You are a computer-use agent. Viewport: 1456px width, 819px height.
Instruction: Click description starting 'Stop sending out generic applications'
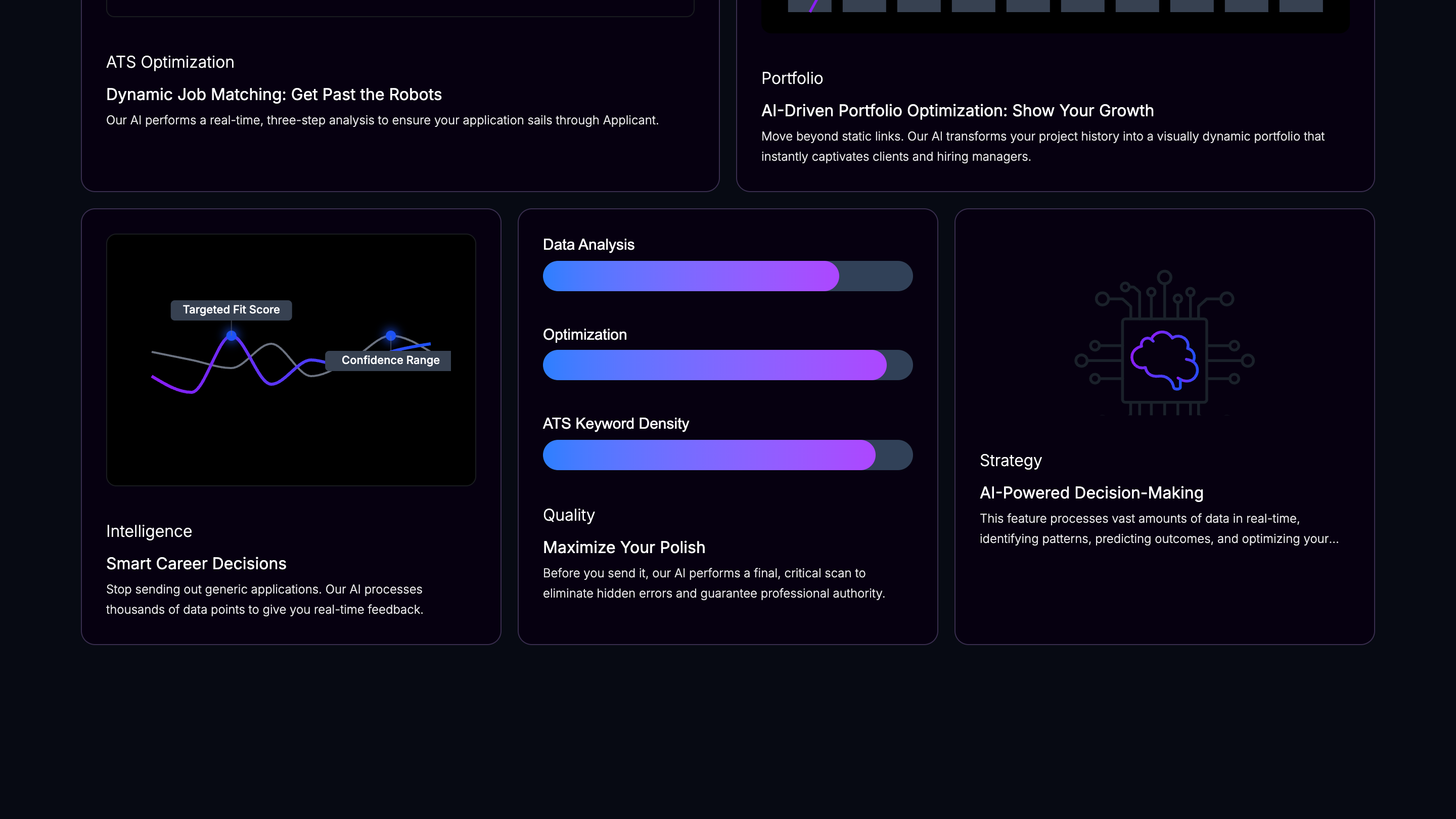[x=264, y=599]
